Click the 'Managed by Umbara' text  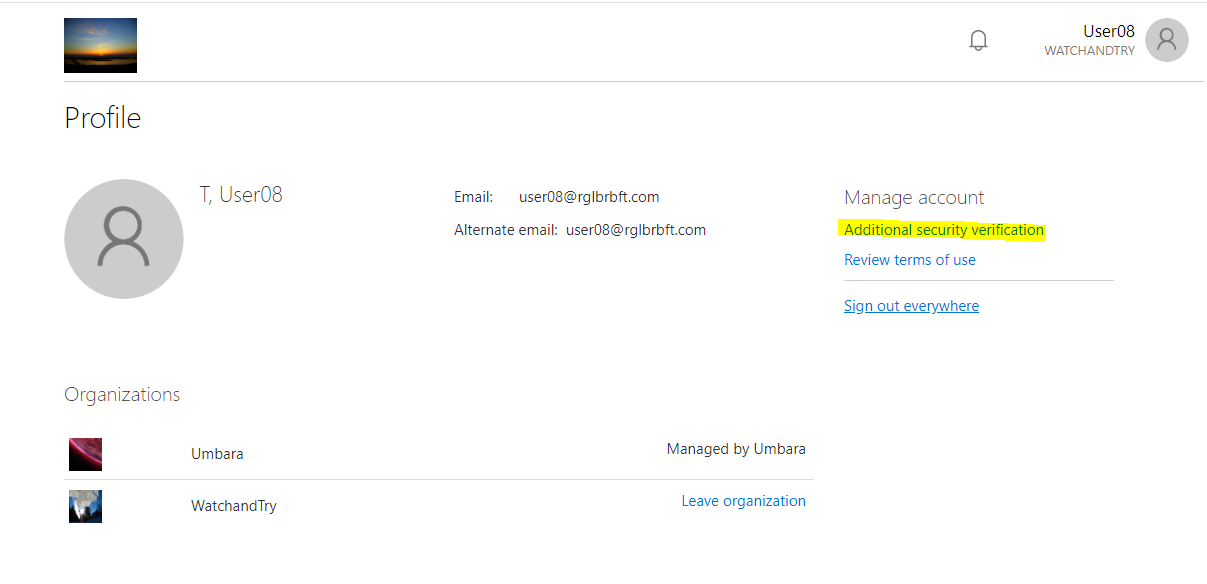pos(735,449)
